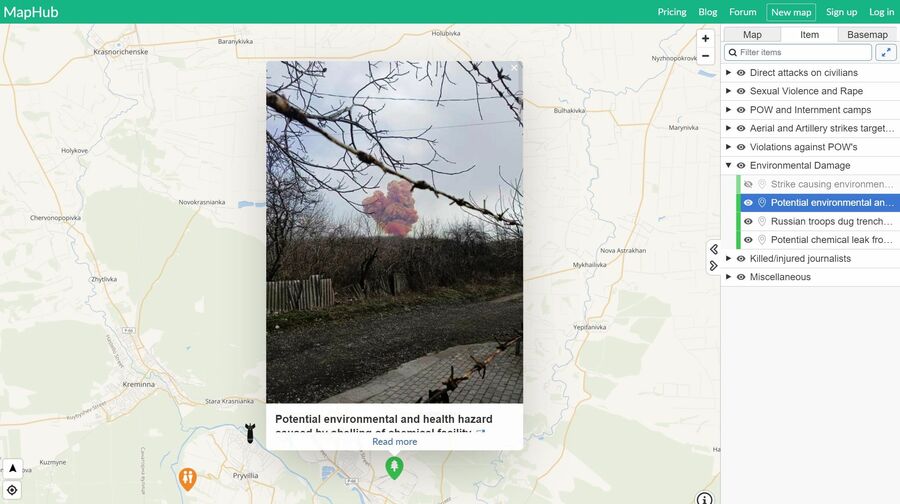The height and width of the screenshot is (504, 900).
Task: Click the New map button
Action: tap(791, 12)
